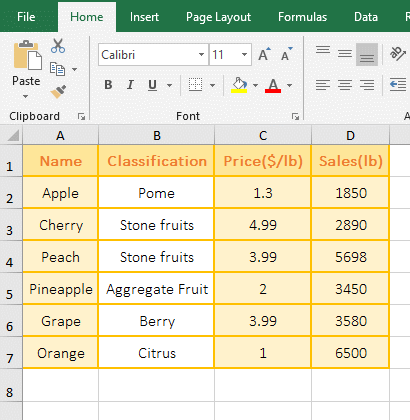Select the Home ribbon tab
This screenshot has width=410, height=420.
(x=87, y=17)
